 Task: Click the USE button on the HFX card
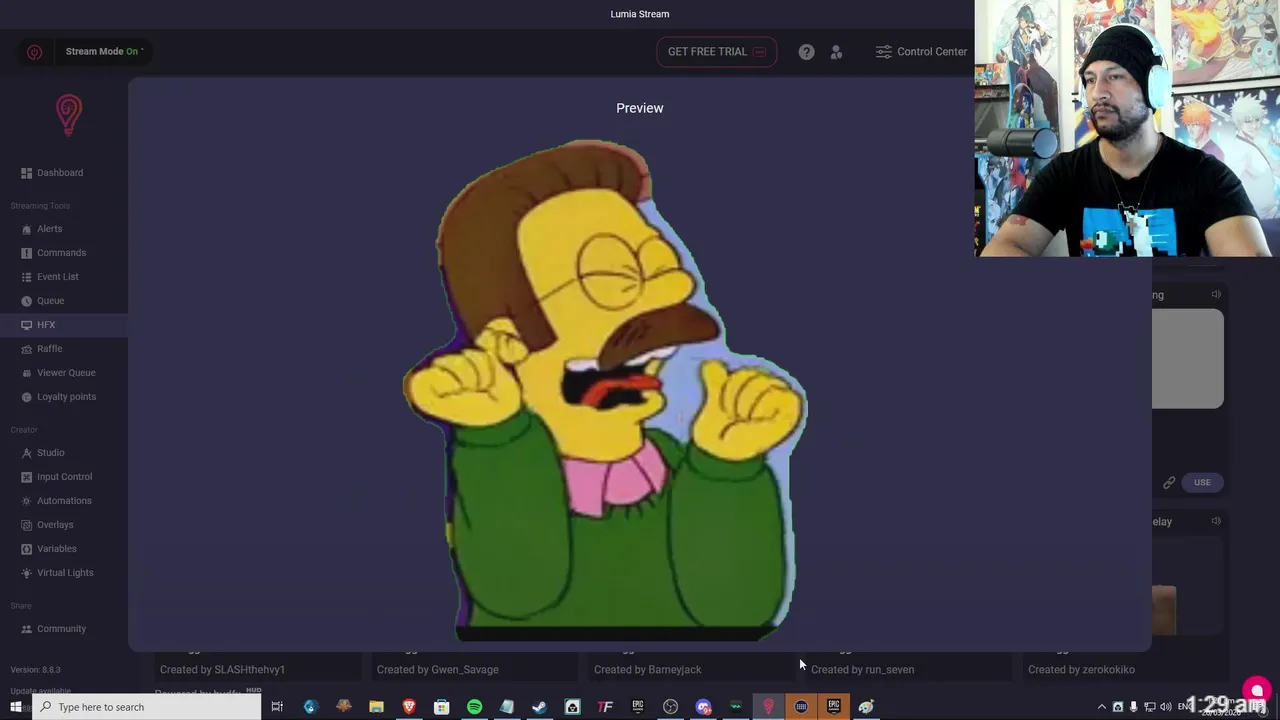[1202, 483]
